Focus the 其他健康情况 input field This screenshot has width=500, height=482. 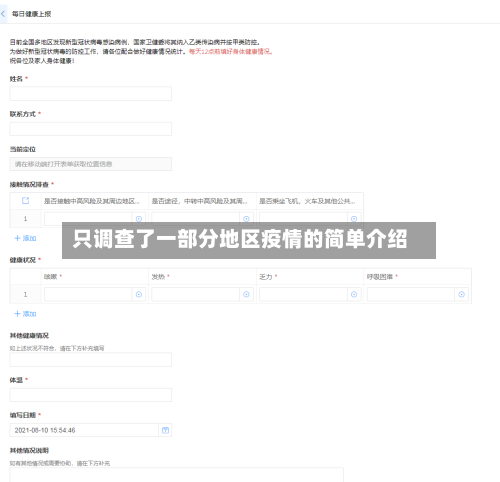(x=91, y=360)
